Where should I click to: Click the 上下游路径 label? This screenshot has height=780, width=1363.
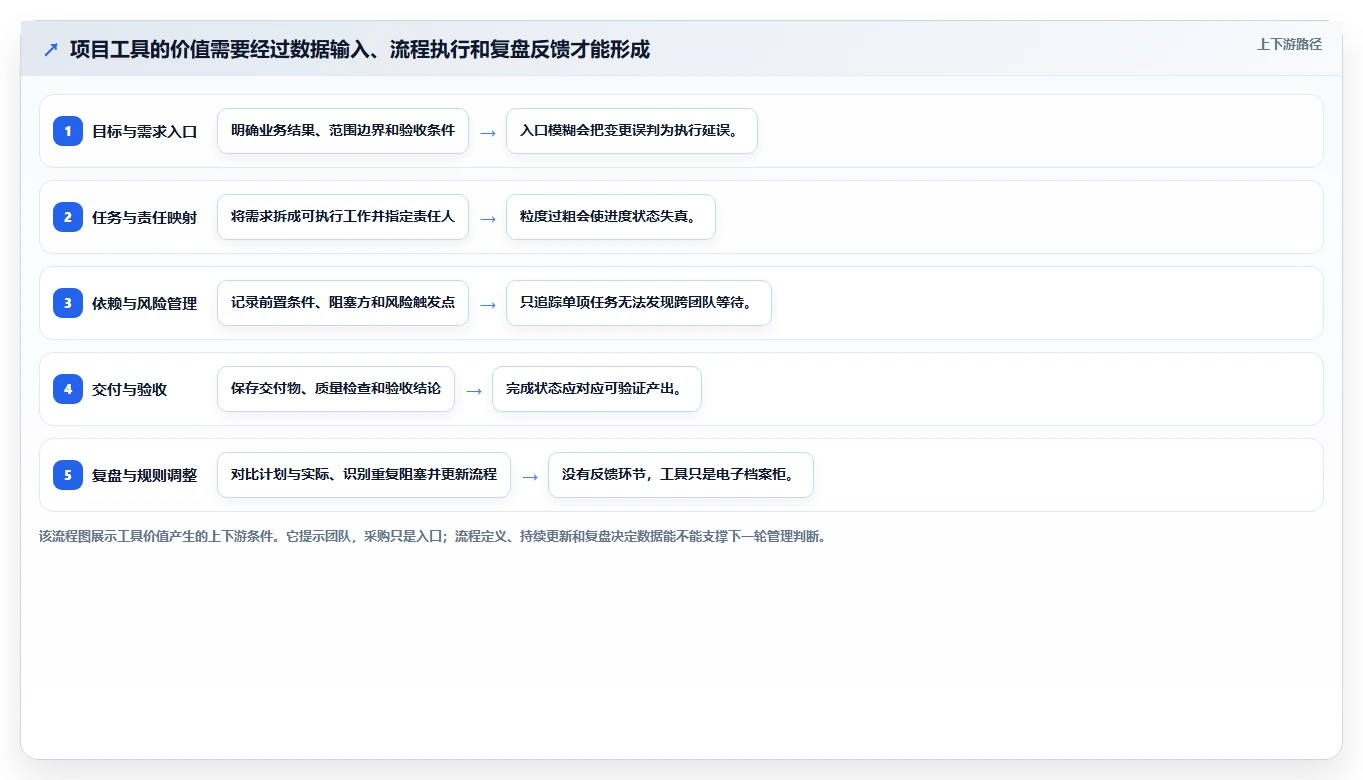(x=1289, y=44)
